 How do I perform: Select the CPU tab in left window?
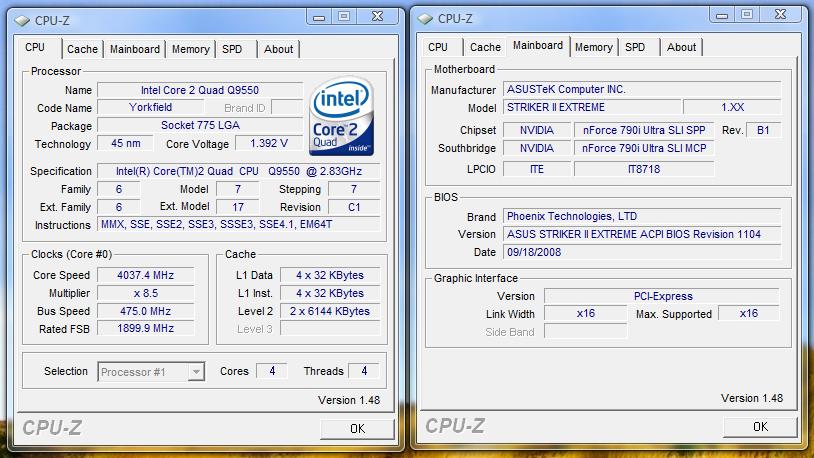35,47
